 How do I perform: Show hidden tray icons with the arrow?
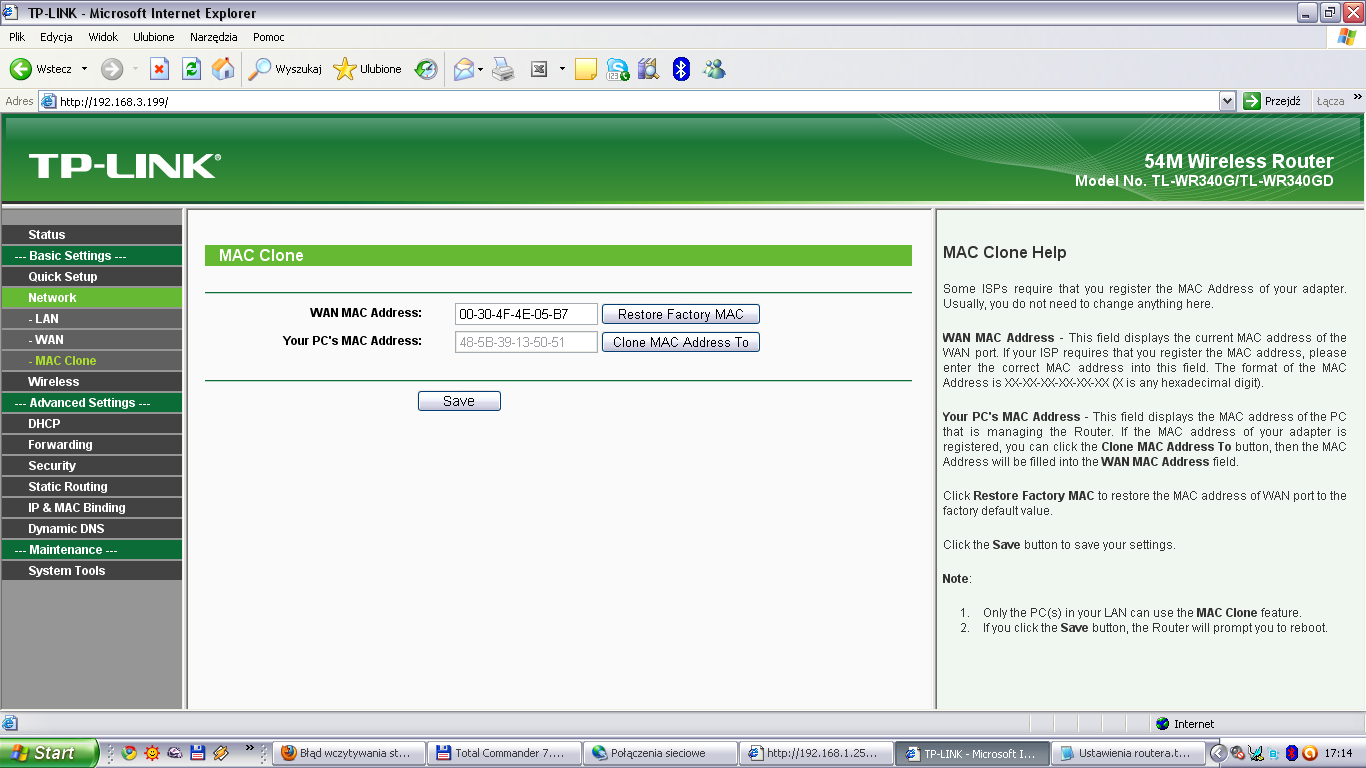pos(1217,753)
